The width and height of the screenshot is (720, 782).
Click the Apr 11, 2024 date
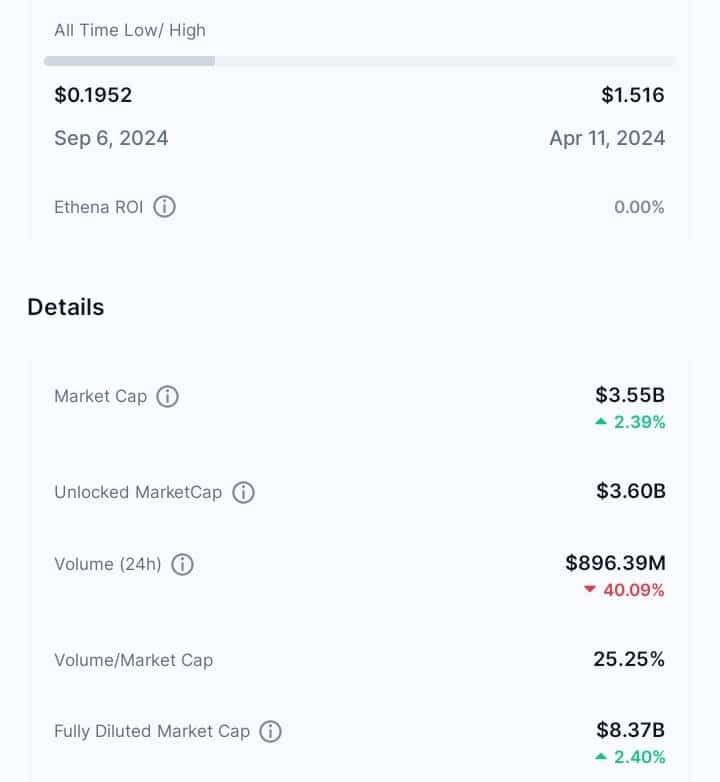pyautogui.click(x=607, y=138)
